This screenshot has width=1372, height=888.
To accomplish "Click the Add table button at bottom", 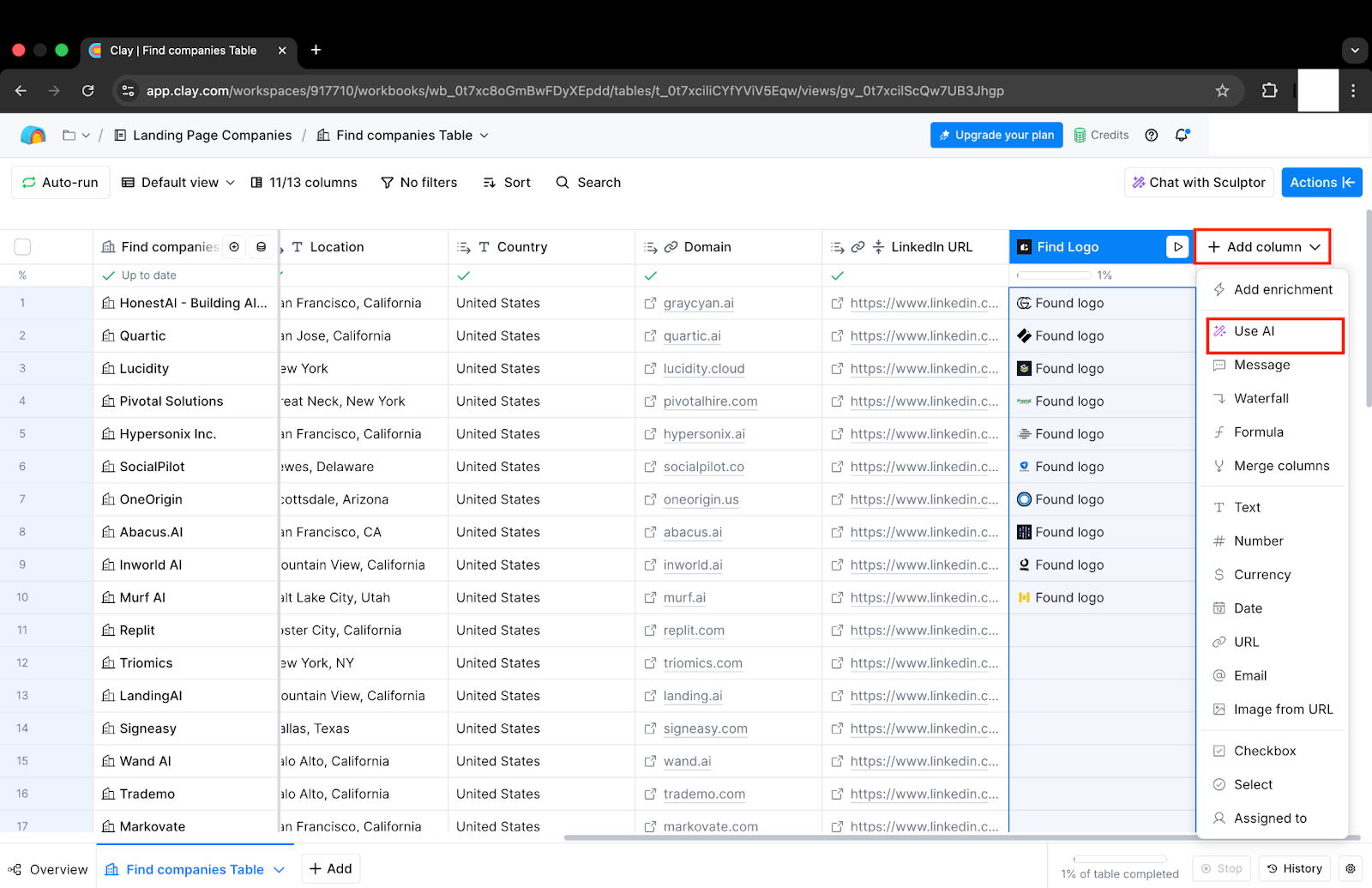I will point(331,868).
